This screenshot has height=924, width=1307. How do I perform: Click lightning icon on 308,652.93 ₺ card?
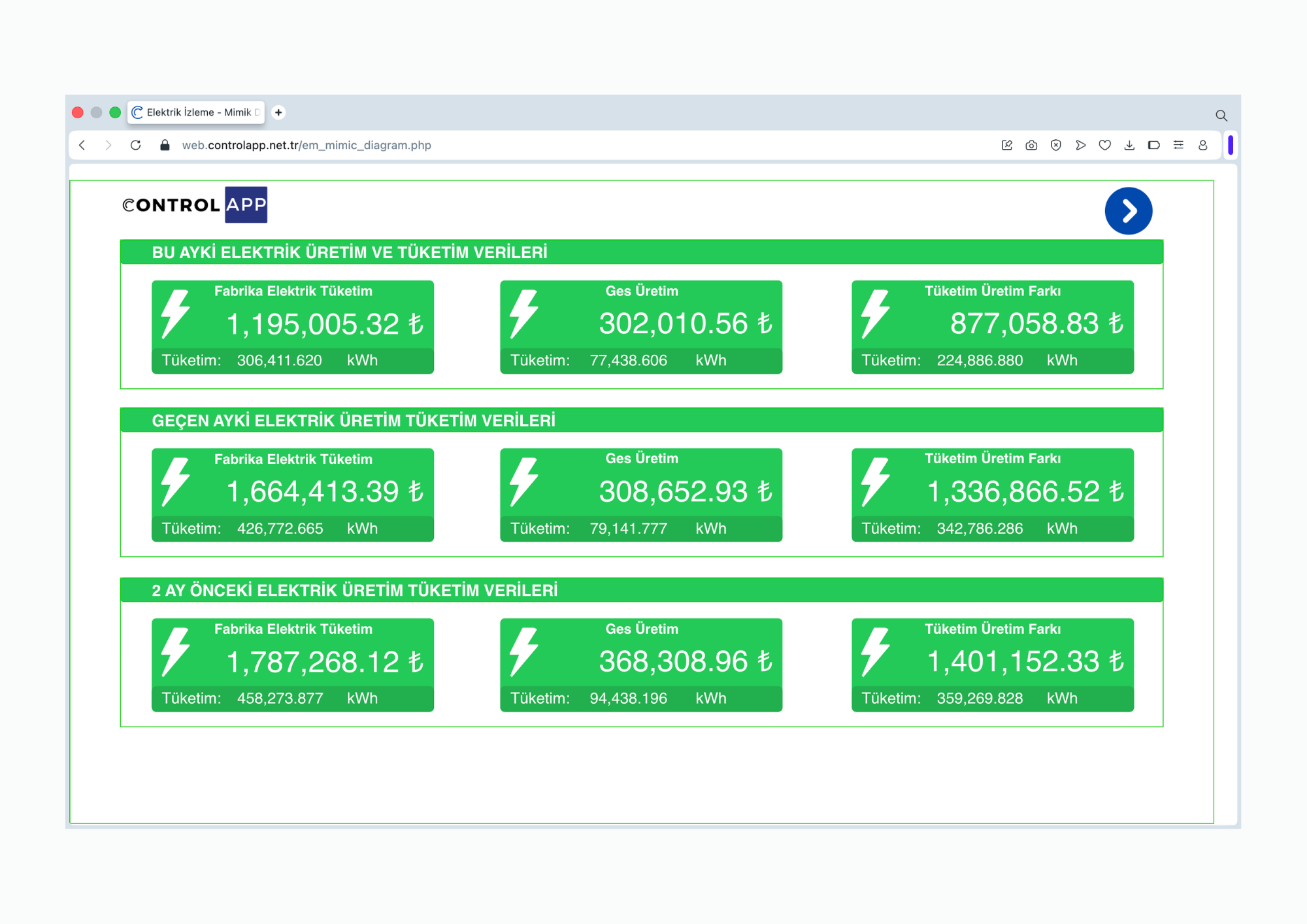523,482
